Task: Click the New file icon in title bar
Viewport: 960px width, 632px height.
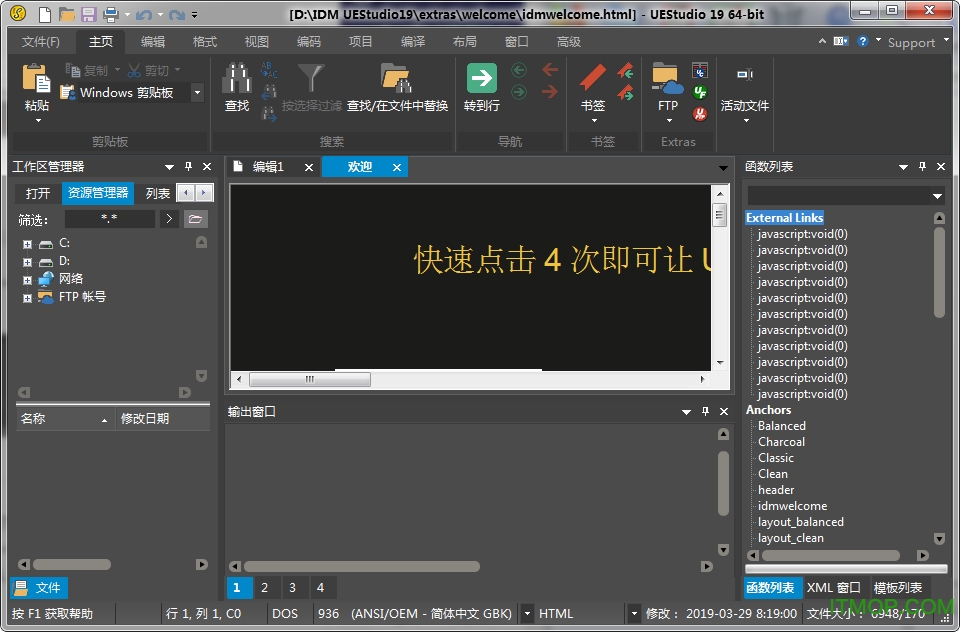Action: [x=44, y=13]
